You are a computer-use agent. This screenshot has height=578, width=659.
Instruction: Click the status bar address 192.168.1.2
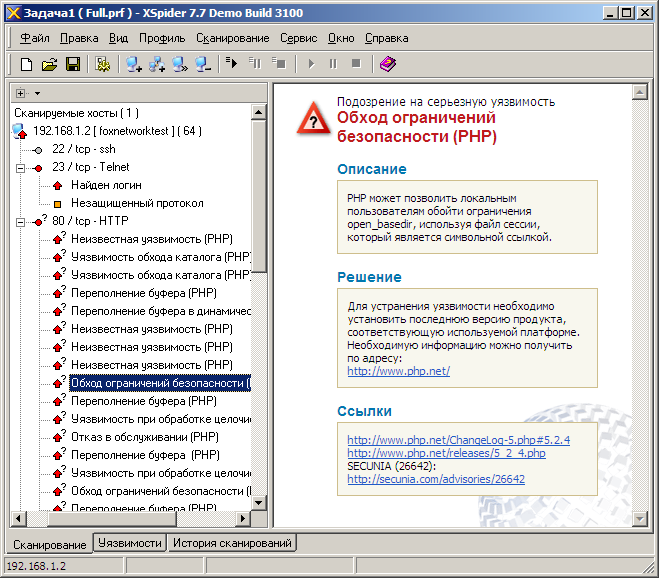pyautogui.click(x=36, y=566)
